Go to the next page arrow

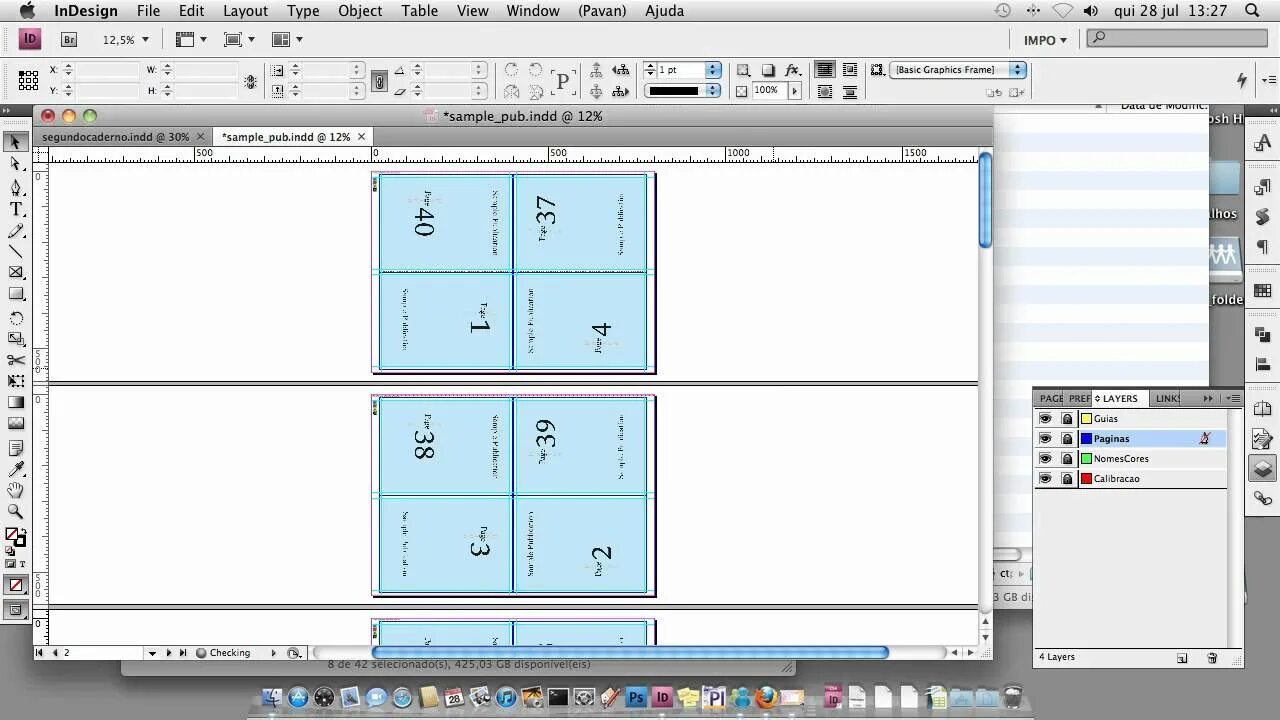(169, 653)
